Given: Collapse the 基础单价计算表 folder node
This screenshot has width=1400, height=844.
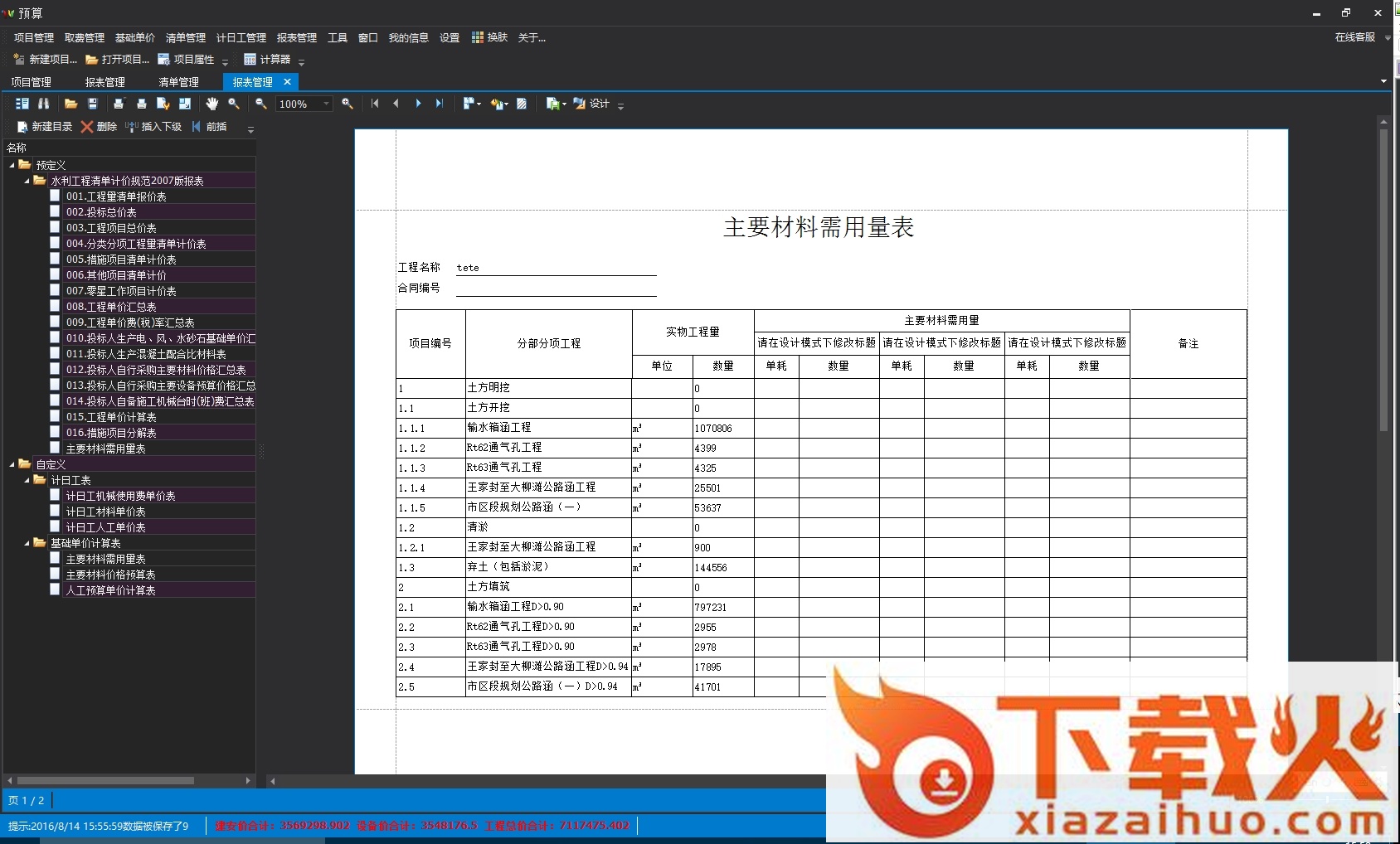Looking at the screenshot, I should pos(27,543).
